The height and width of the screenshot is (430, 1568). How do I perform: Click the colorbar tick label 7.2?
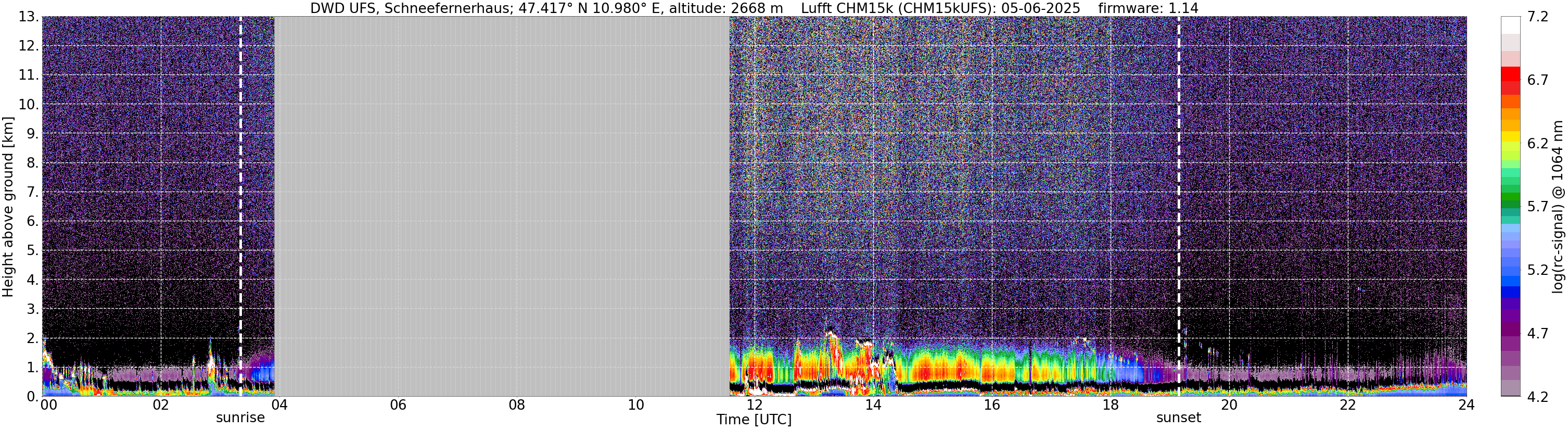click(x=1538, y=17)
